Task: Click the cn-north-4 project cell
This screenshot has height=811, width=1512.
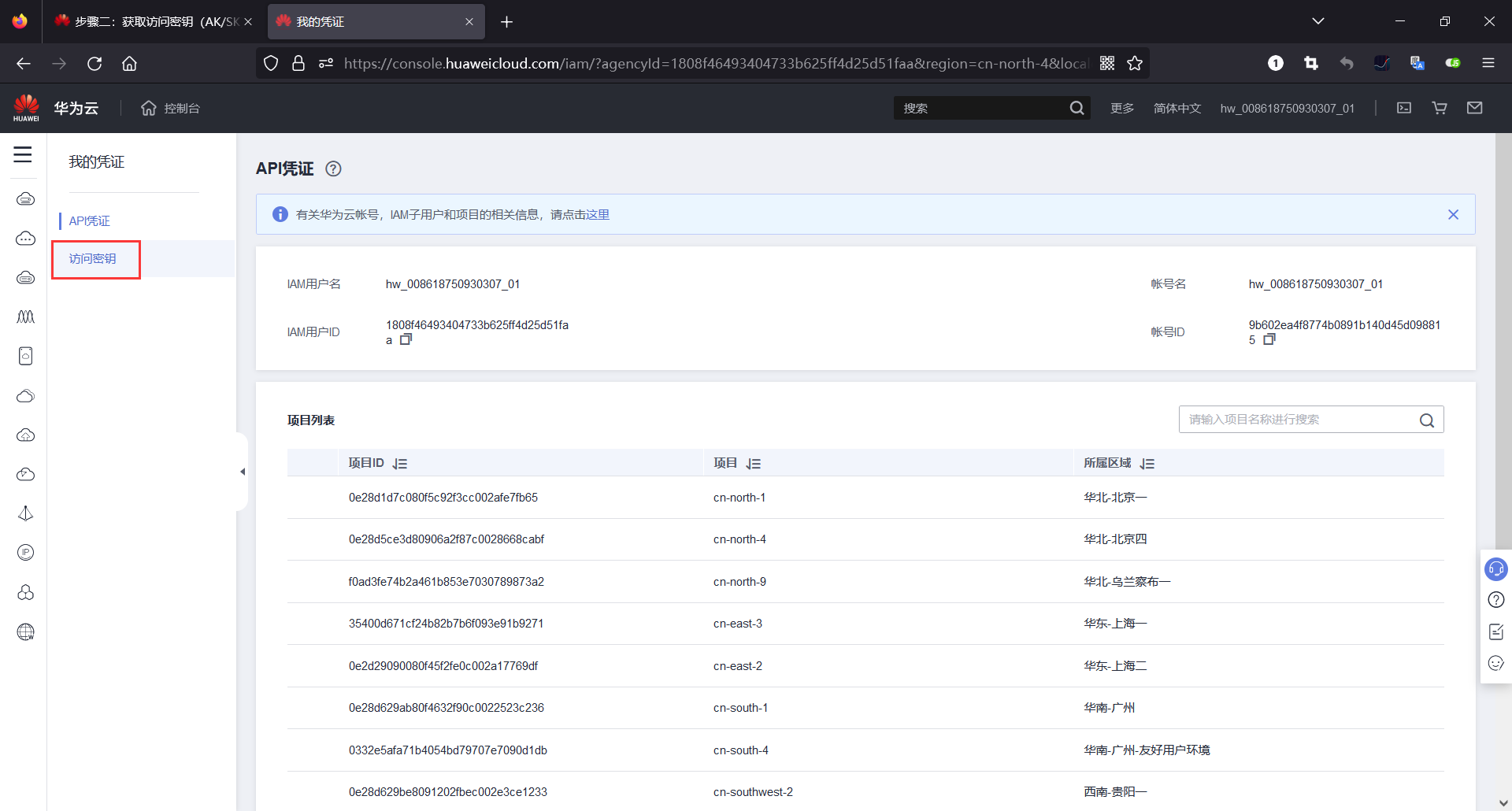Action: click(739, 539)
